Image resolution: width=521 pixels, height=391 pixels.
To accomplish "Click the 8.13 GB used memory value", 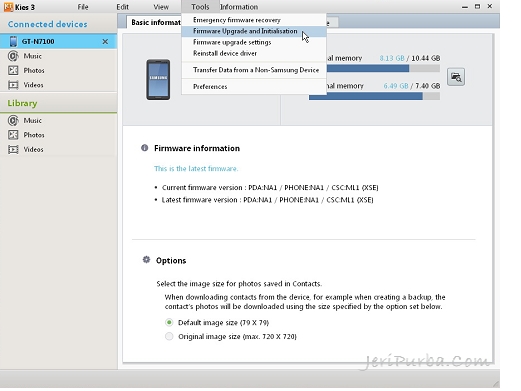I will [x=392, y=58].
